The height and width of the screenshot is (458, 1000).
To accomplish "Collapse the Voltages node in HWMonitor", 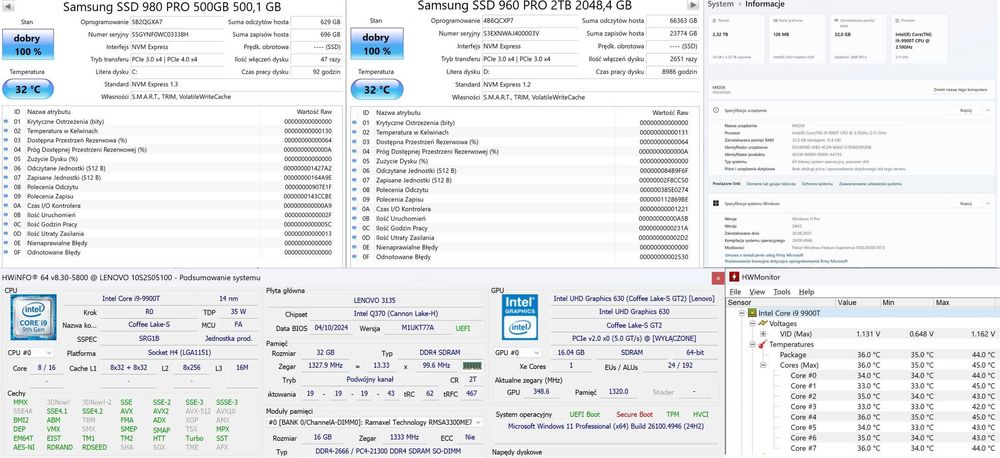I will 753,323.
